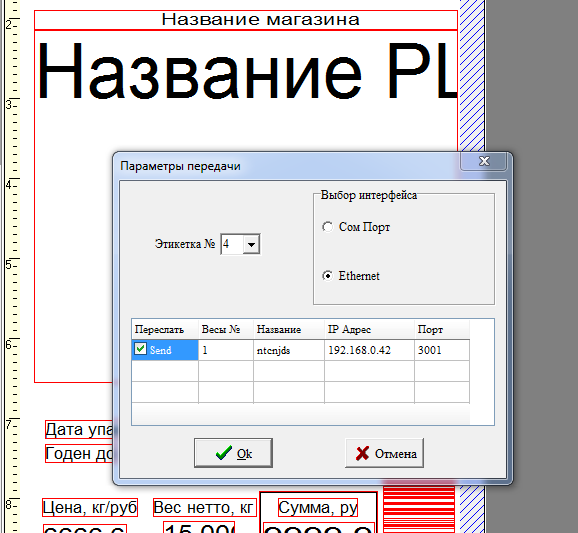The image size is (578, 533).
Task: Close the Параметры передачи dialog
Action: pyautogui.click(x=484, y=161)
